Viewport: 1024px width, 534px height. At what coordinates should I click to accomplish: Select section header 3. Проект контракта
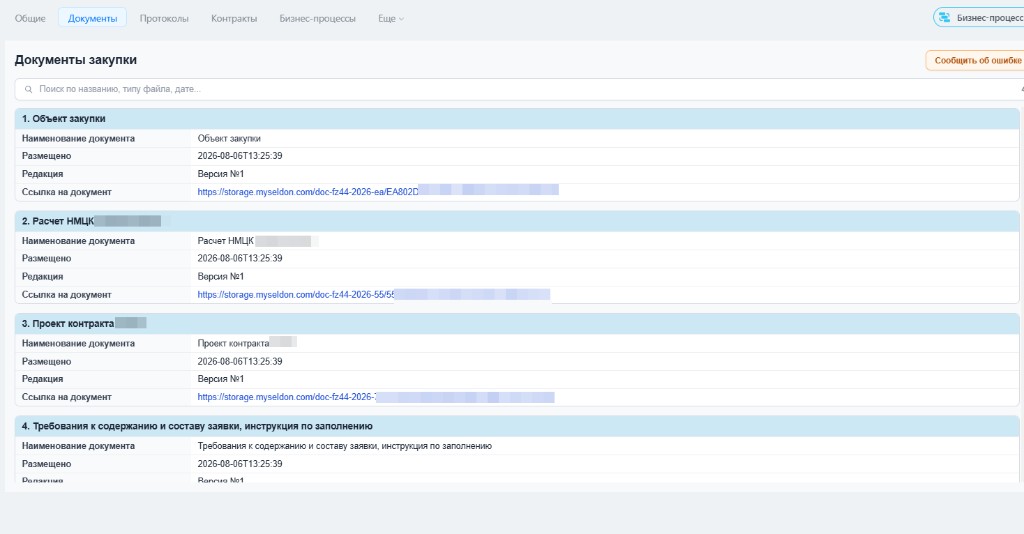(517, 324)
